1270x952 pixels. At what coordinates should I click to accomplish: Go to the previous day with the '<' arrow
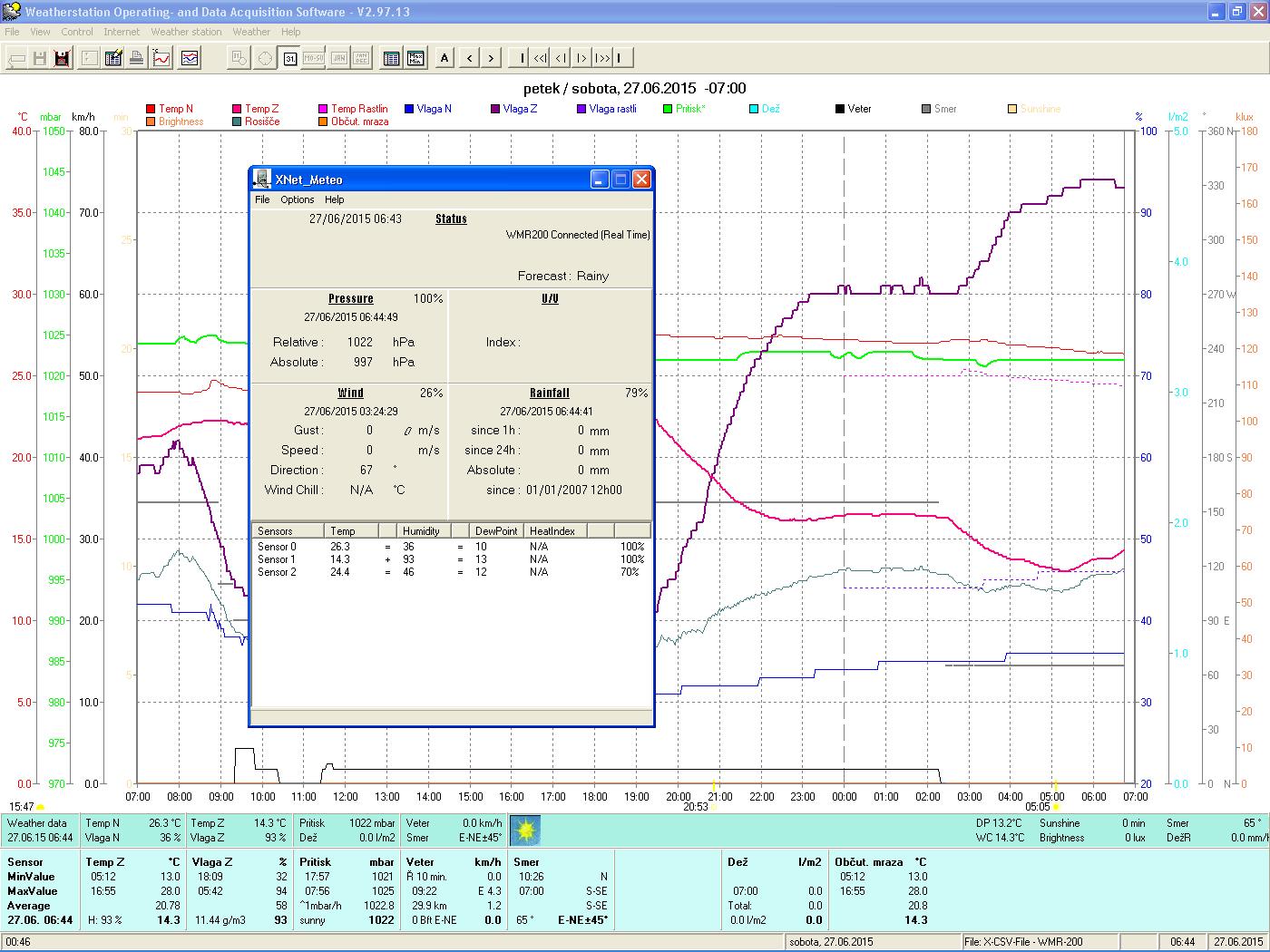(469, 58)
